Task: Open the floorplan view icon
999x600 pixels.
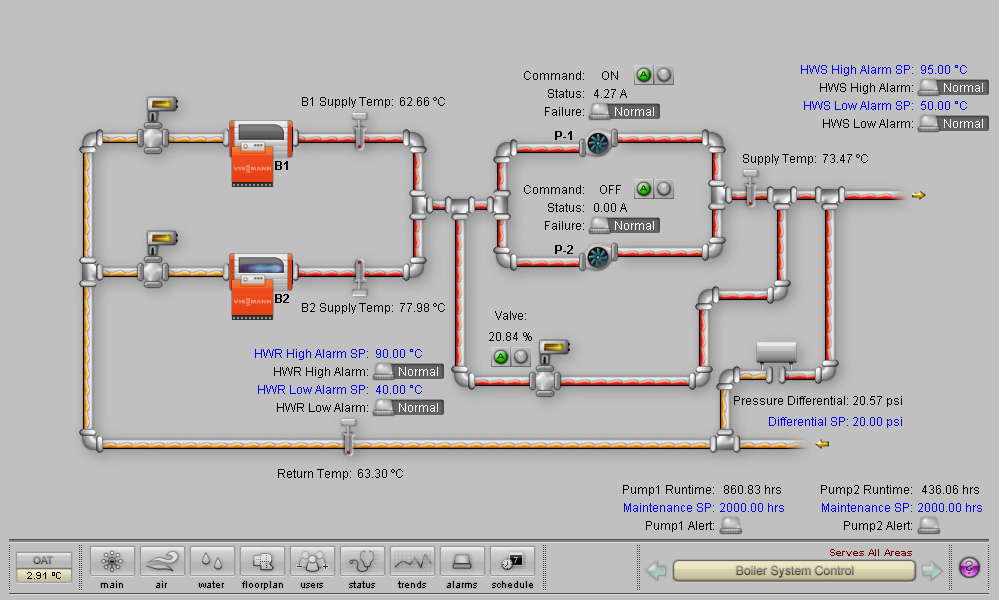Action: (x=262, y=560)
